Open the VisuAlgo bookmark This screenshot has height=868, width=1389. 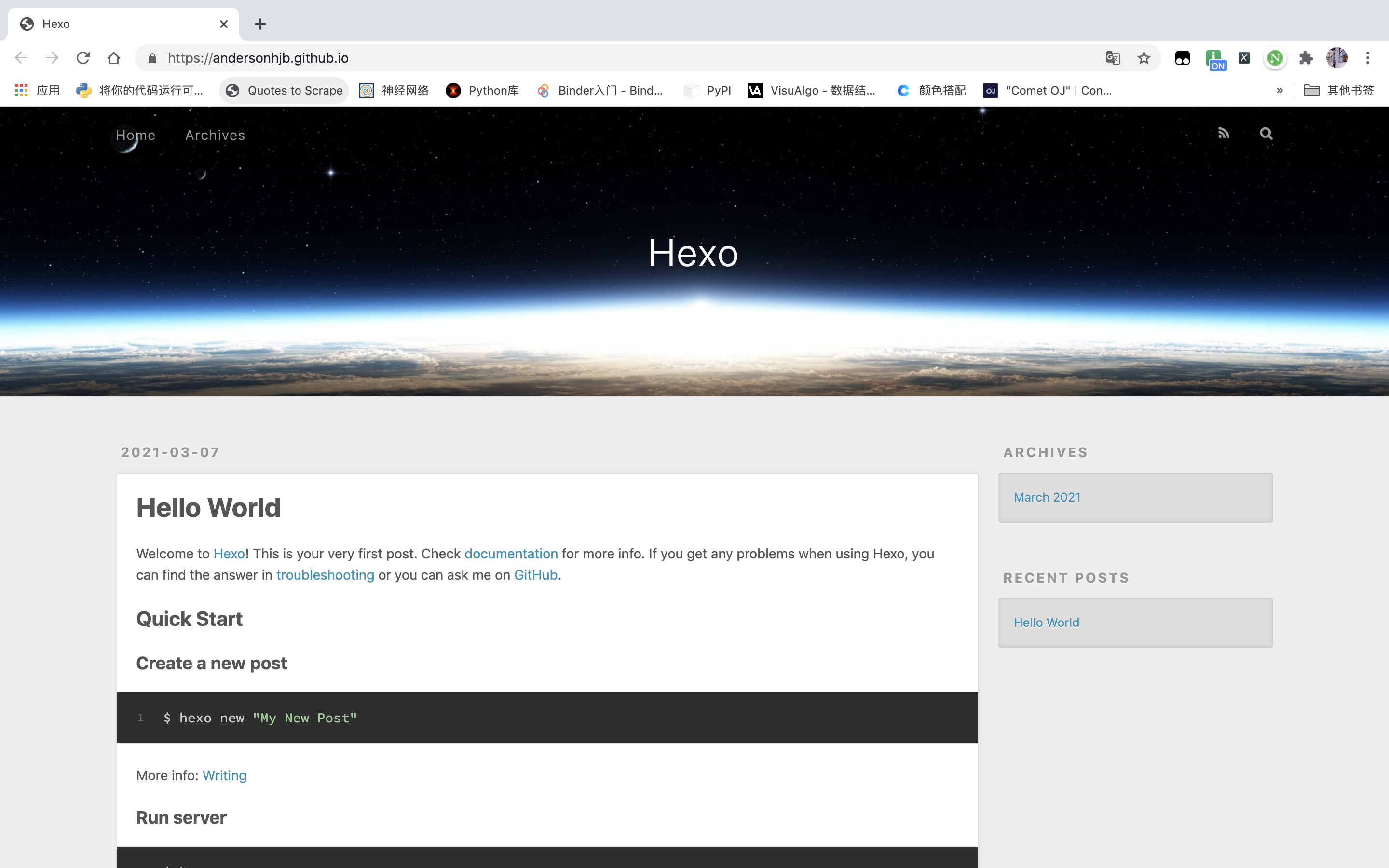pos(812,90)
